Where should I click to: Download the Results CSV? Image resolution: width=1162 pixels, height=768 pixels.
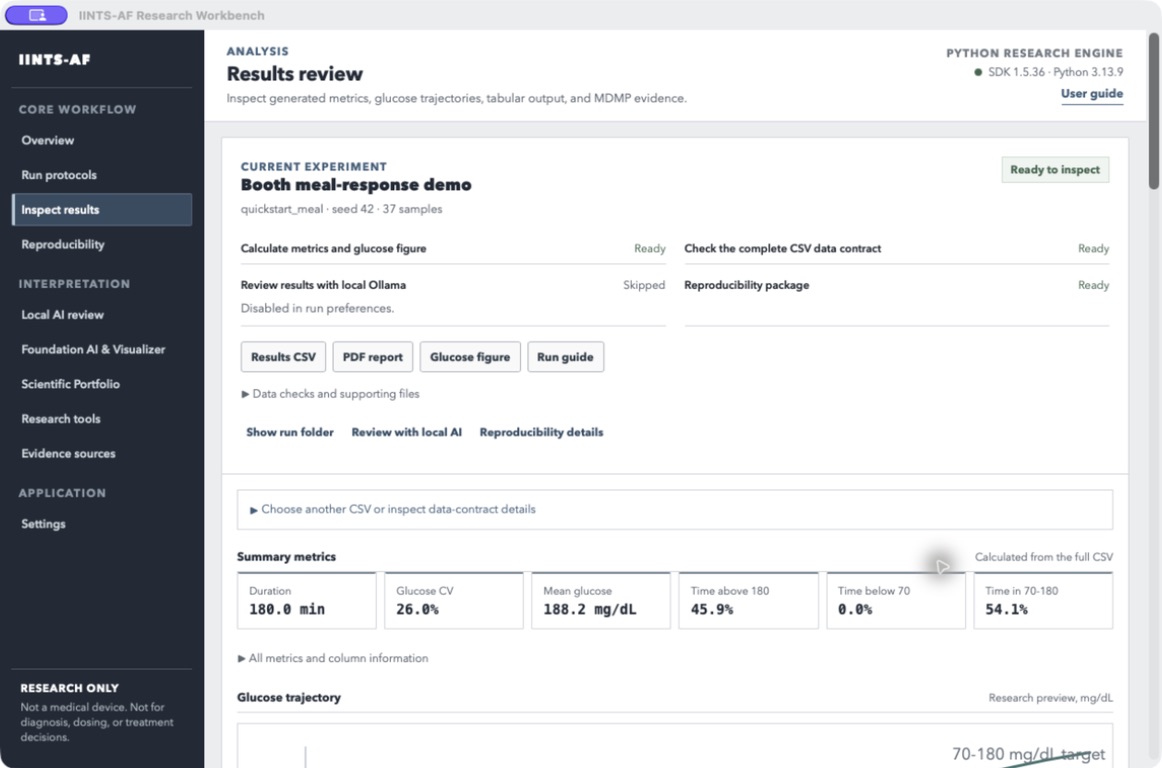283,357
